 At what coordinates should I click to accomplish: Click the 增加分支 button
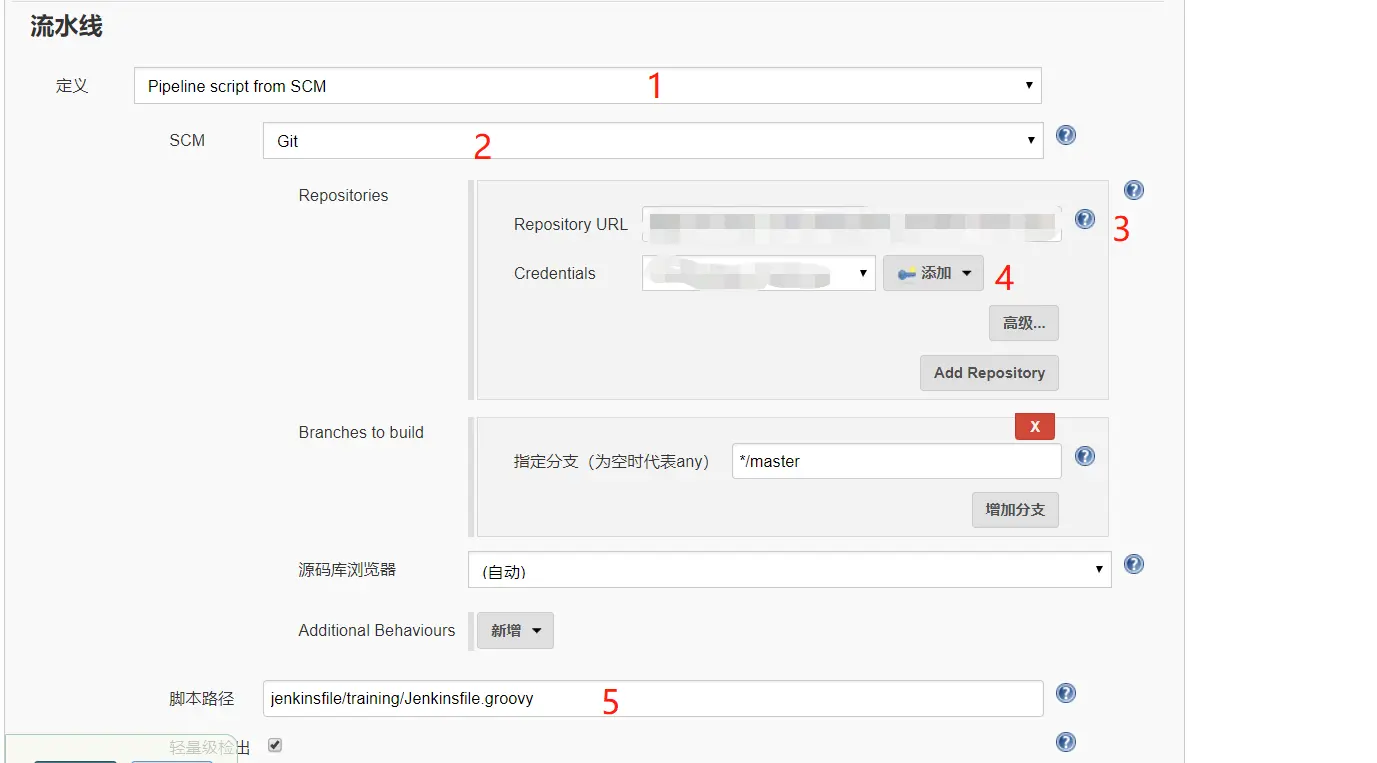1015,510
